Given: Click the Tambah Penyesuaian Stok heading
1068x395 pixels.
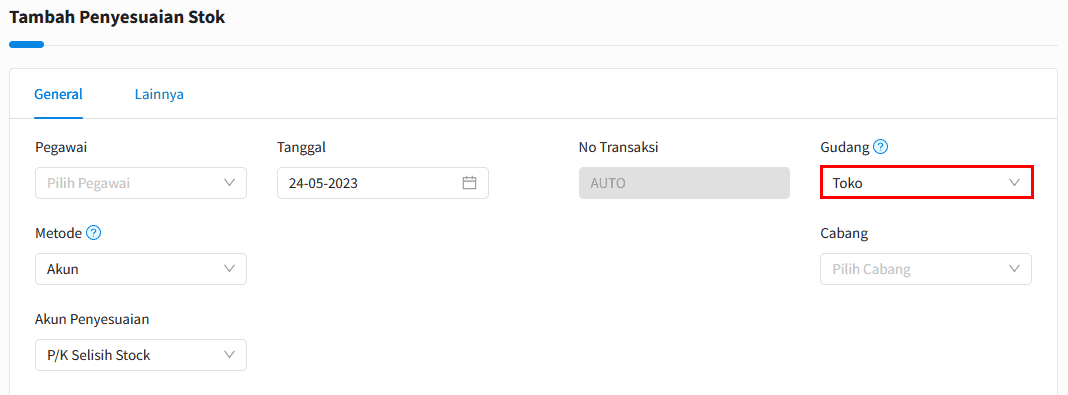Looking at the screenshot, I should click(117, 18).
